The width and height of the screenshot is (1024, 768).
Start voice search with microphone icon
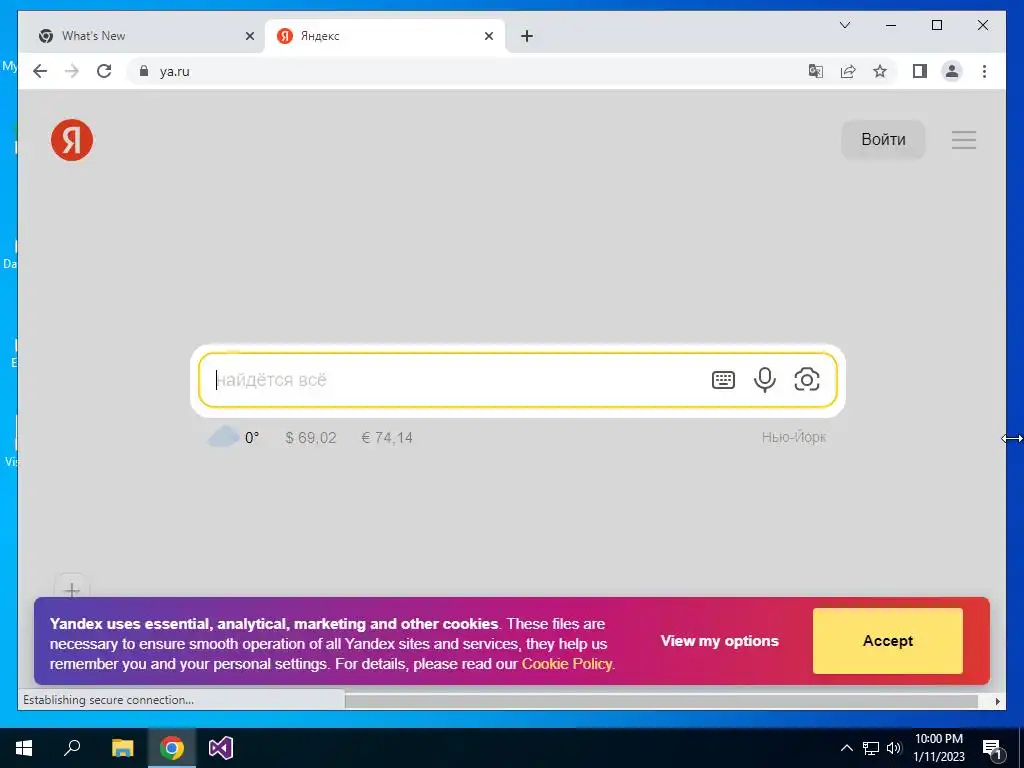(765, 379)
